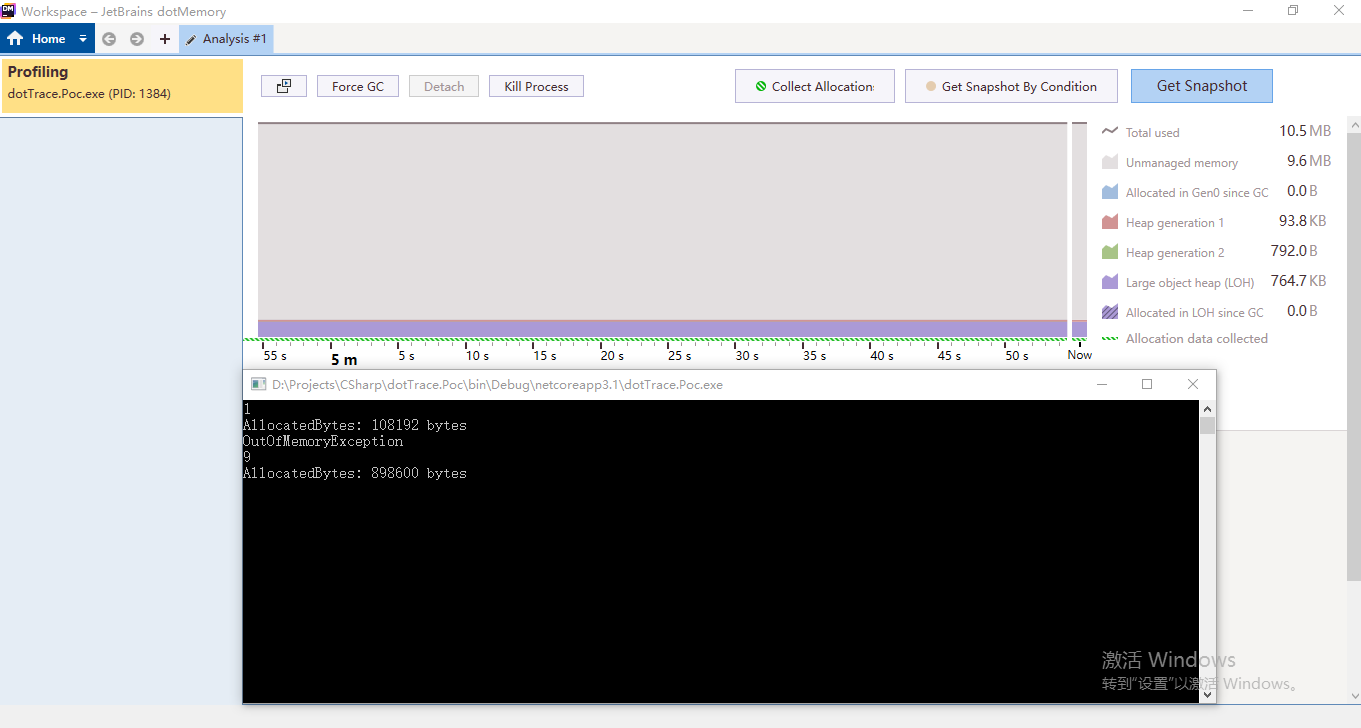Click the green Heap generation 2 swatch
1361x728 pixels.
coord(1110,252)
